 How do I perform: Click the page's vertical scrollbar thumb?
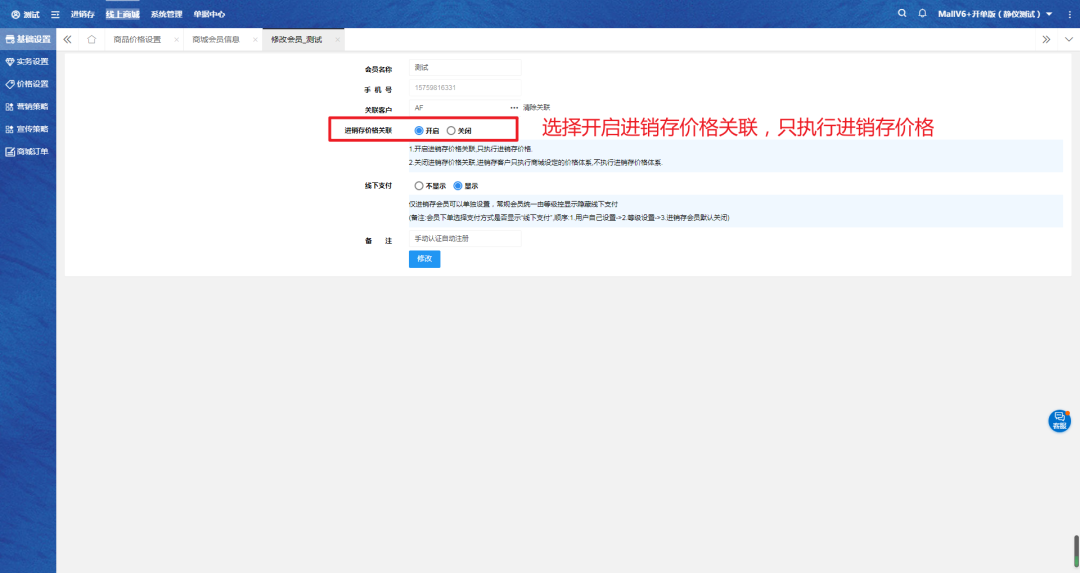[x=1076, y=549]
